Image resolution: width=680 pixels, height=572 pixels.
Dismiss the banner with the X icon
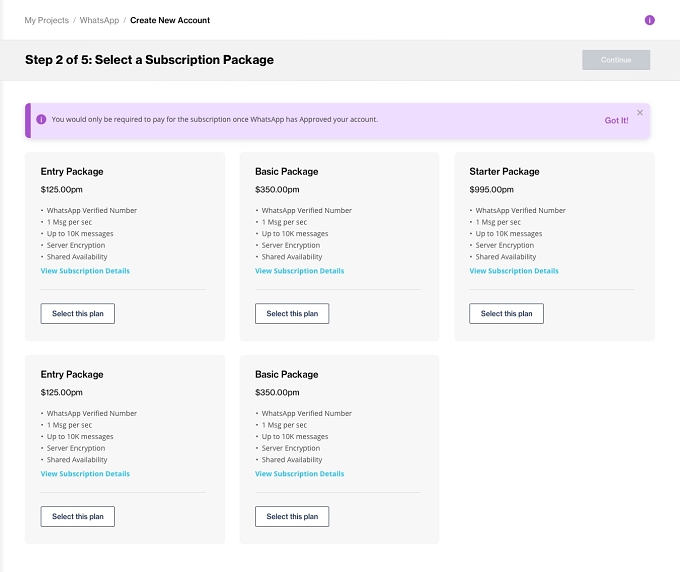[x=640, y=113]
